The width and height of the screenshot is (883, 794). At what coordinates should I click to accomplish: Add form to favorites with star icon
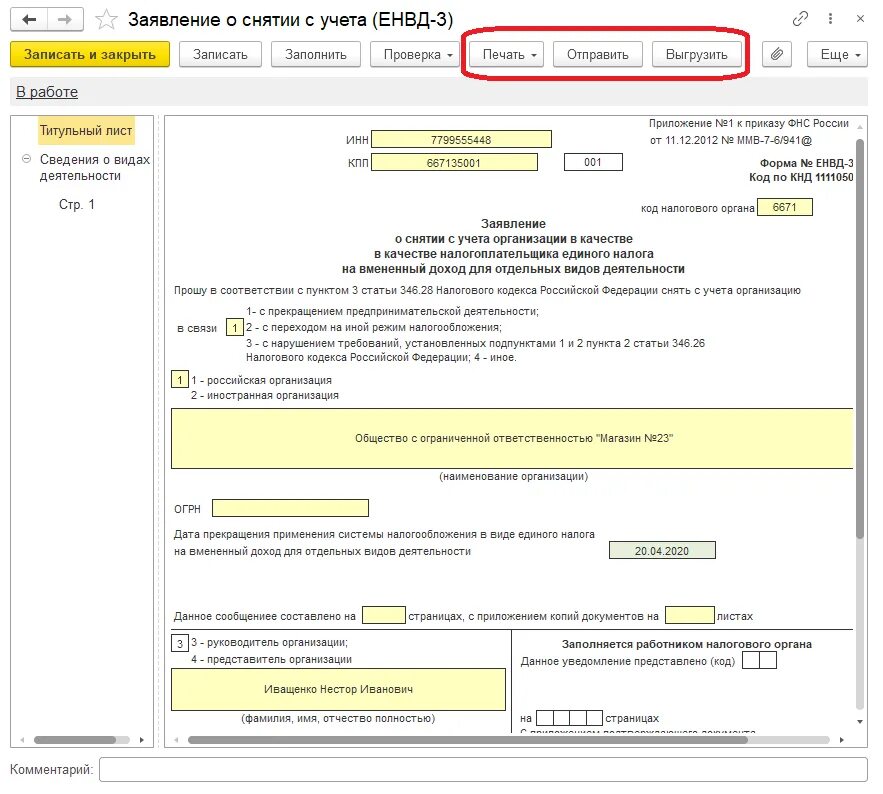pyautogui.click(x=106, y=20)
